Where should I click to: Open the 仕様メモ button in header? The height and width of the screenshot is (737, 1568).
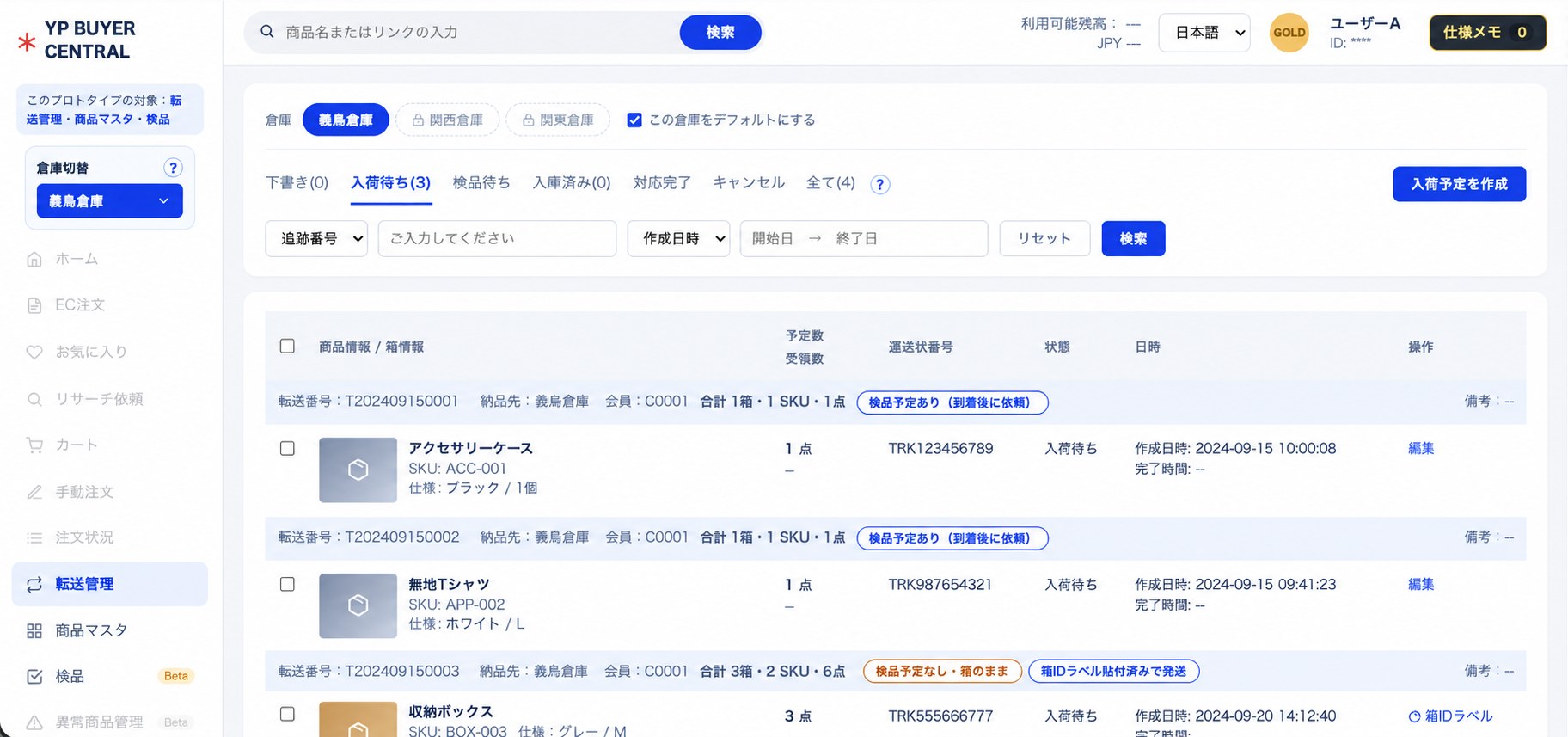tap(1488, 33)
